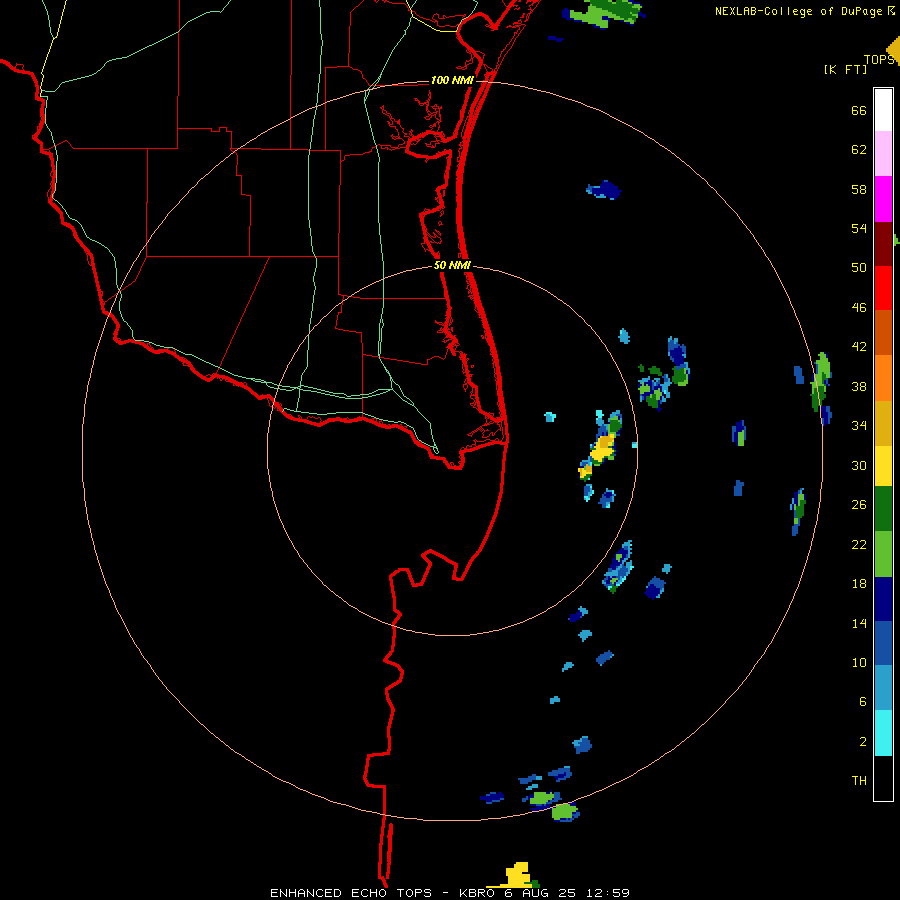Click the yellow-cored storm cell inside the 50 NMI ring
The width and height of the screenshot is (900, 900).
[602, 448]
